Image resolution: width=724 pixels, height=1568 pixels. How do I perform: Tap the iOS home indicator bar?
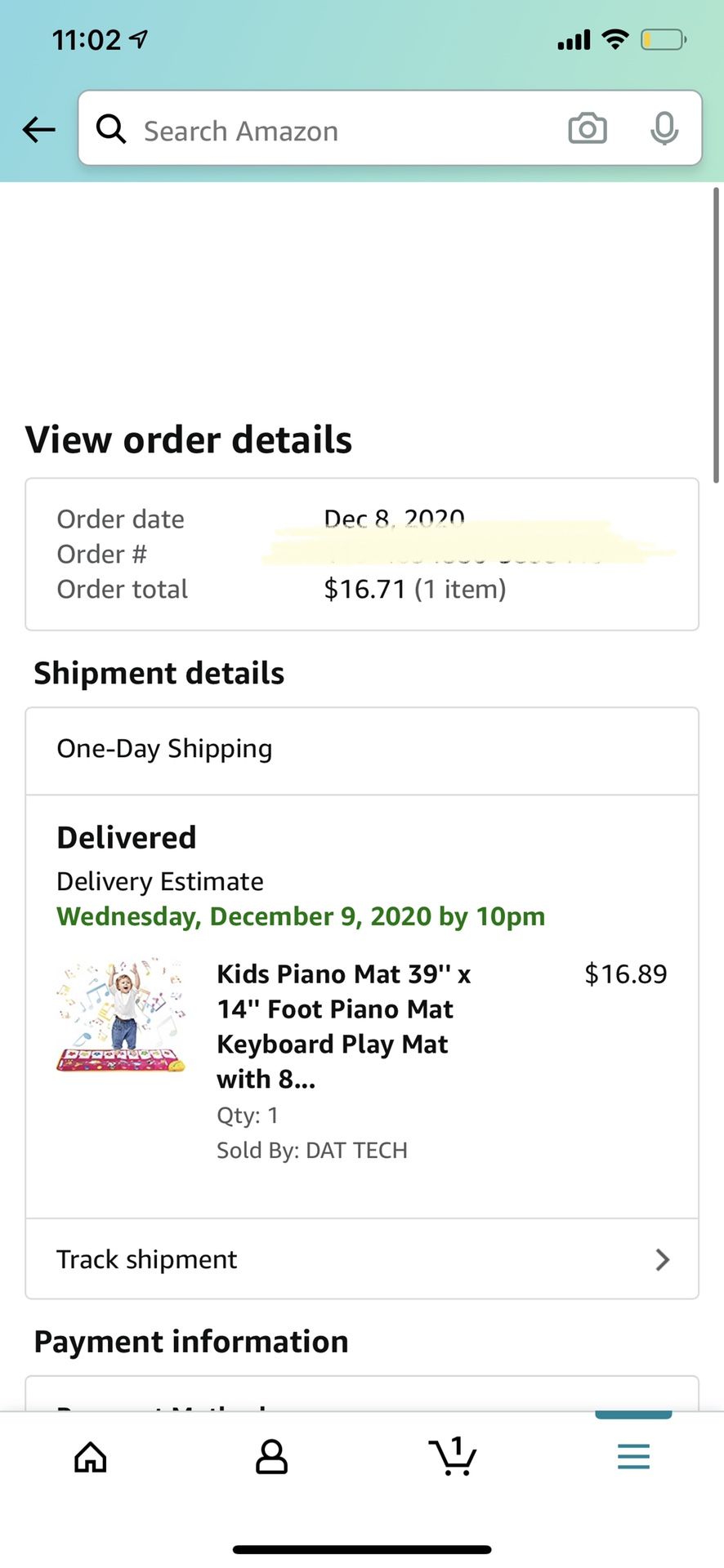(x=362, y=1549)
